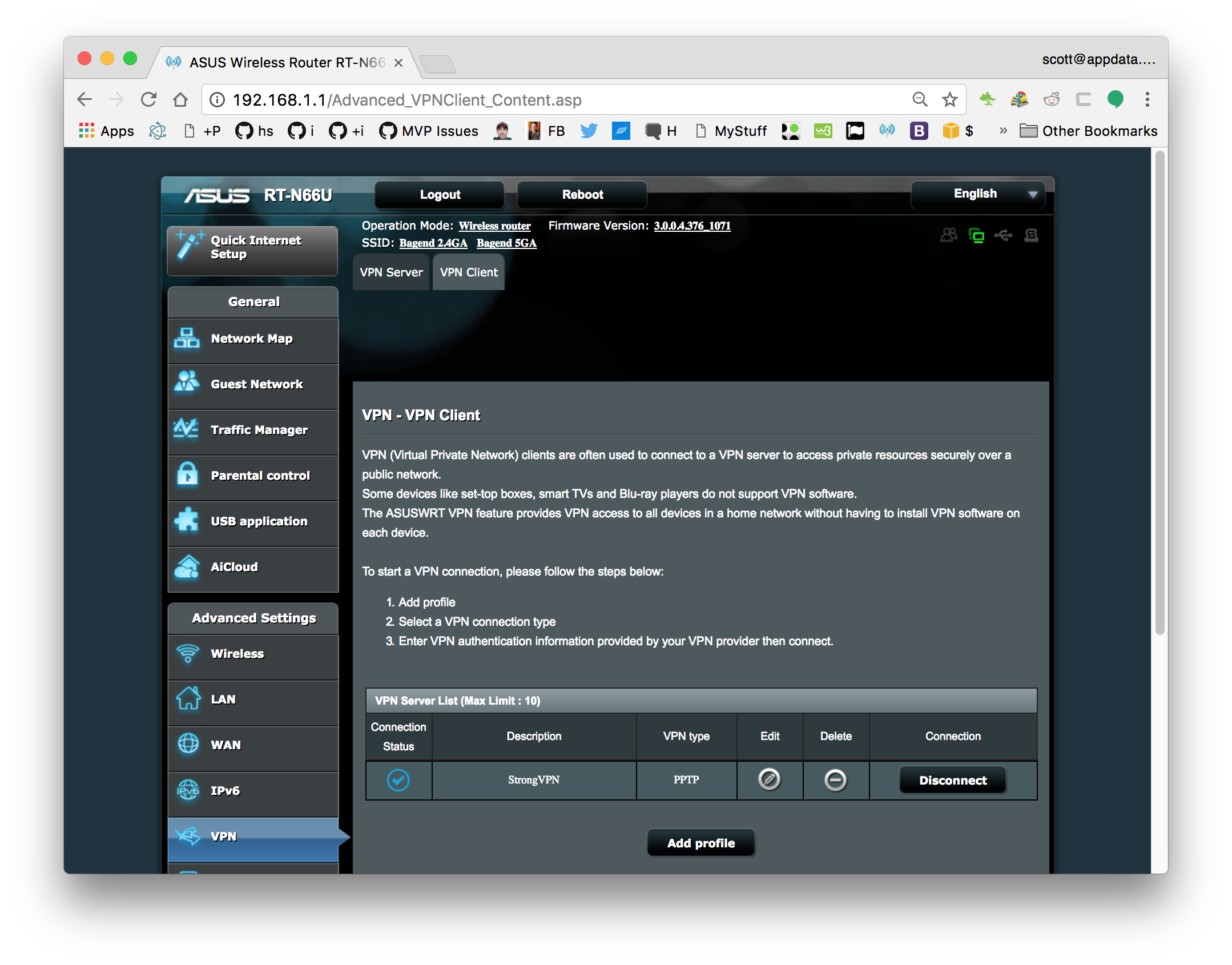Open the MVP Issues bookmark
The height and width of the screenshot is (965, 1232).
point(429,131)
